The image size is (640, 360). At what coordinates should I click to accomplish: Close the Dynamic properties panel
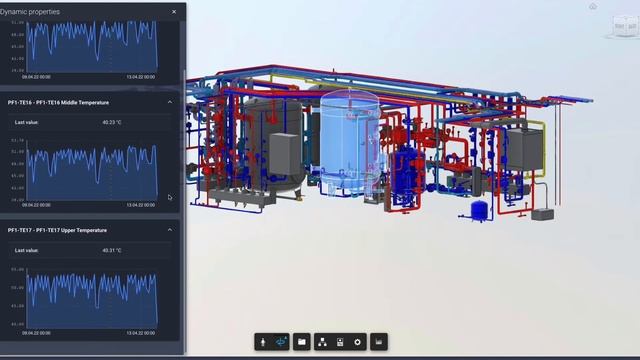[x=174, y=12]
